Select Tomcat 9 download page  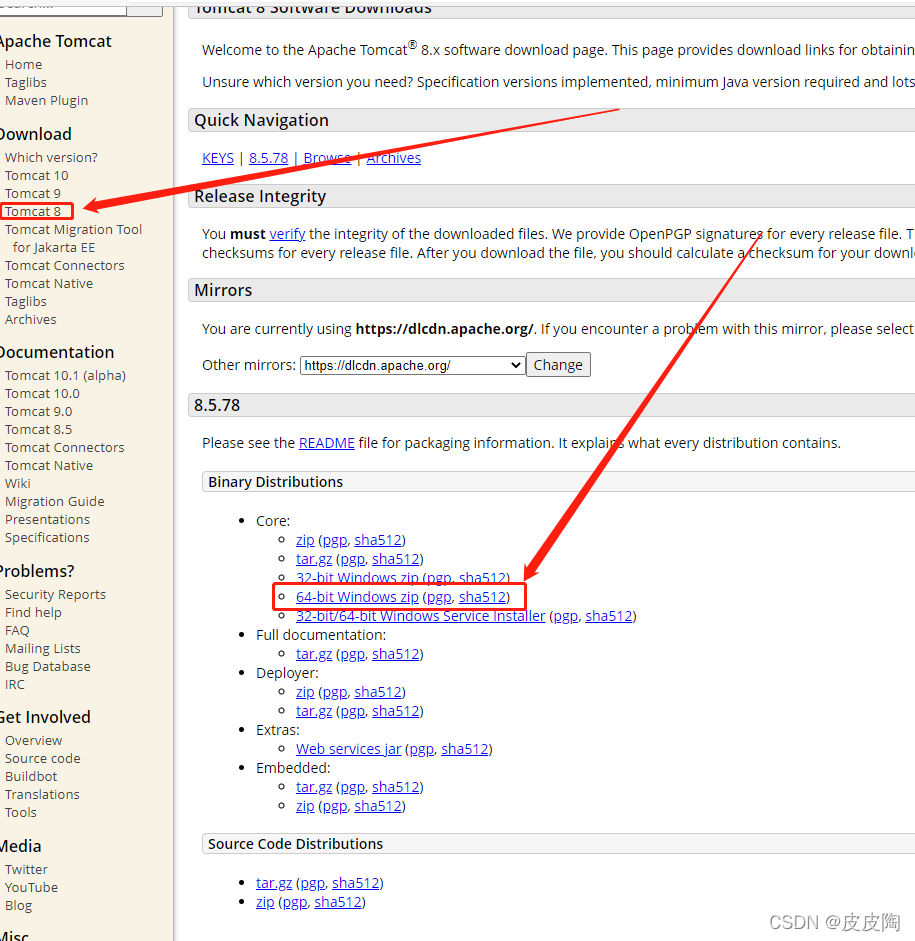click(x=32, y=193)
